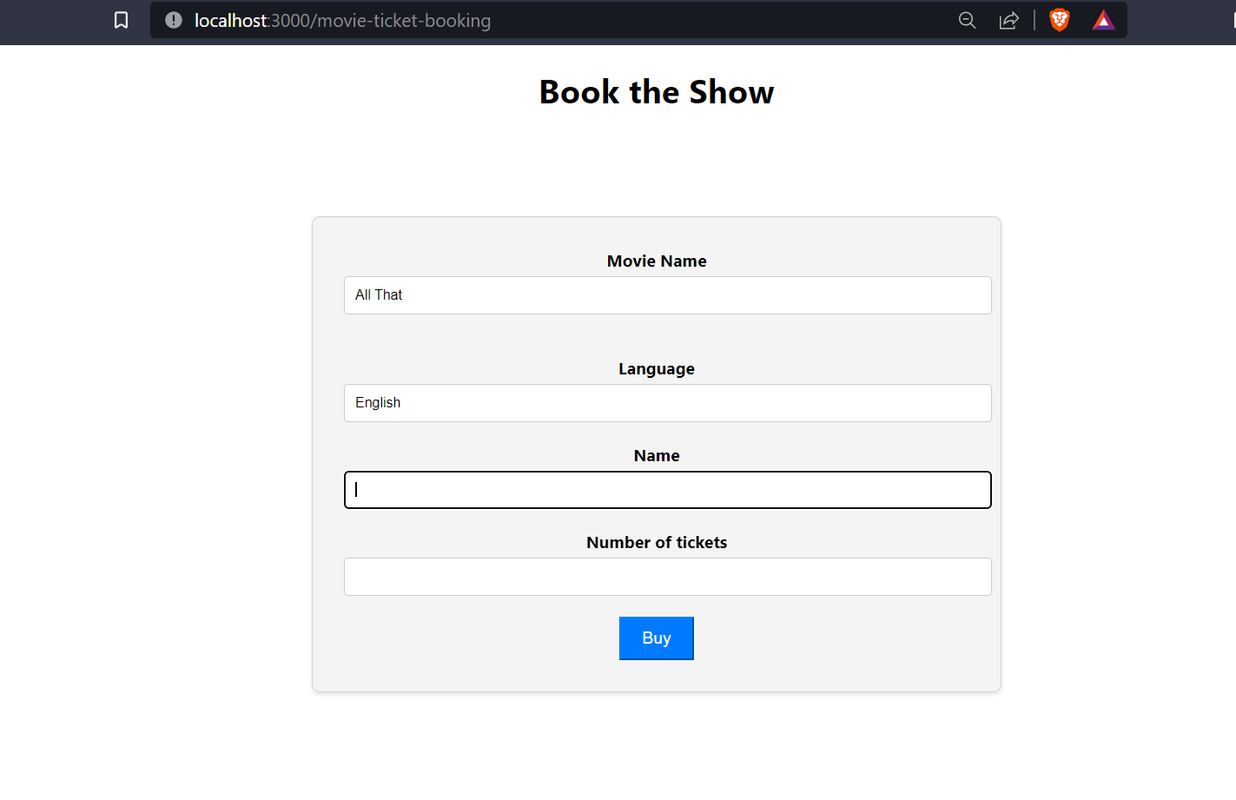
Task: Open Brave Shields lion icon
Action: [1059, 20]
